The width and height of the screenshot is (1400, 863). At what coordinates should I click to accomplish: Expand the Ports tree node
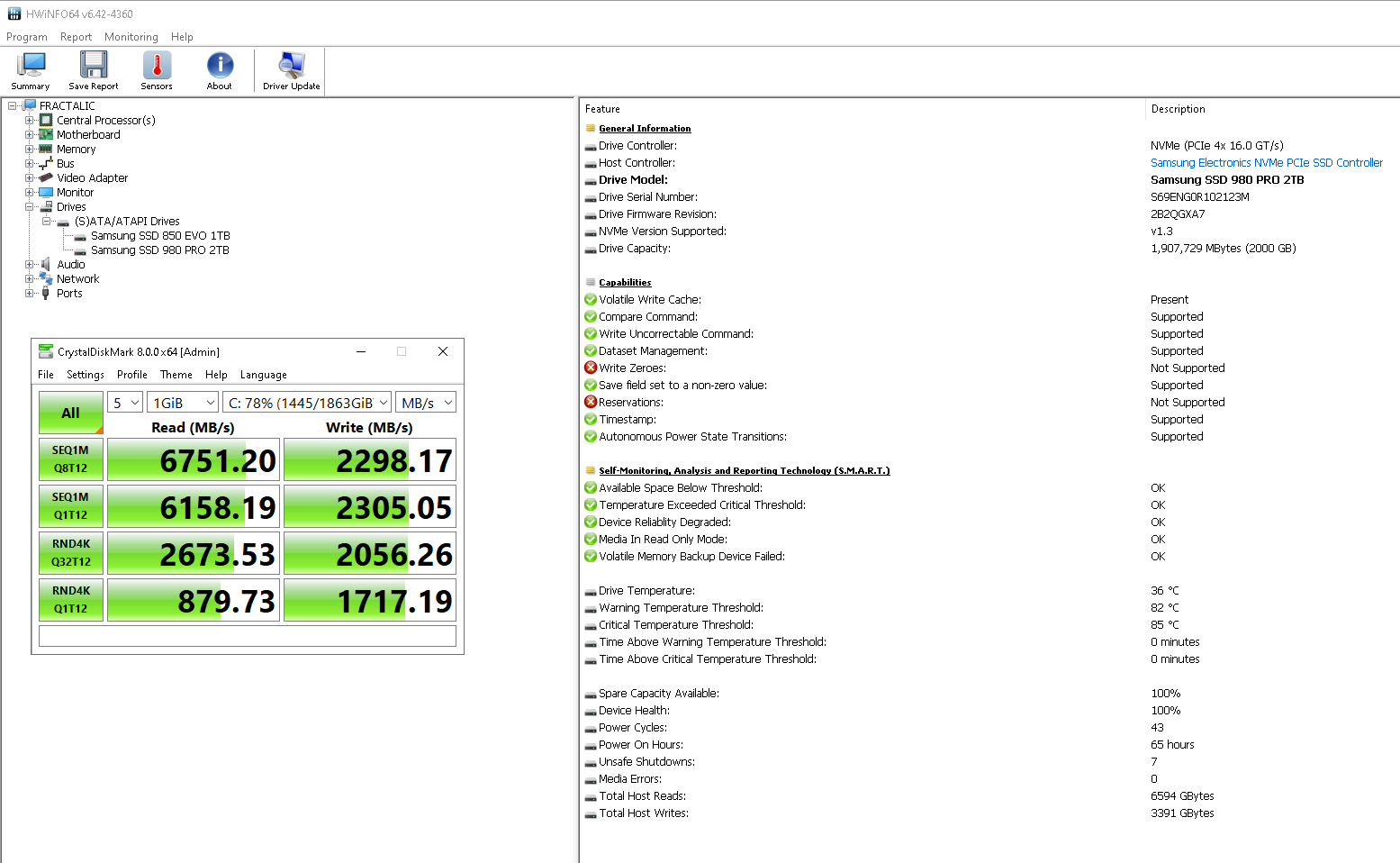(29, 293)
